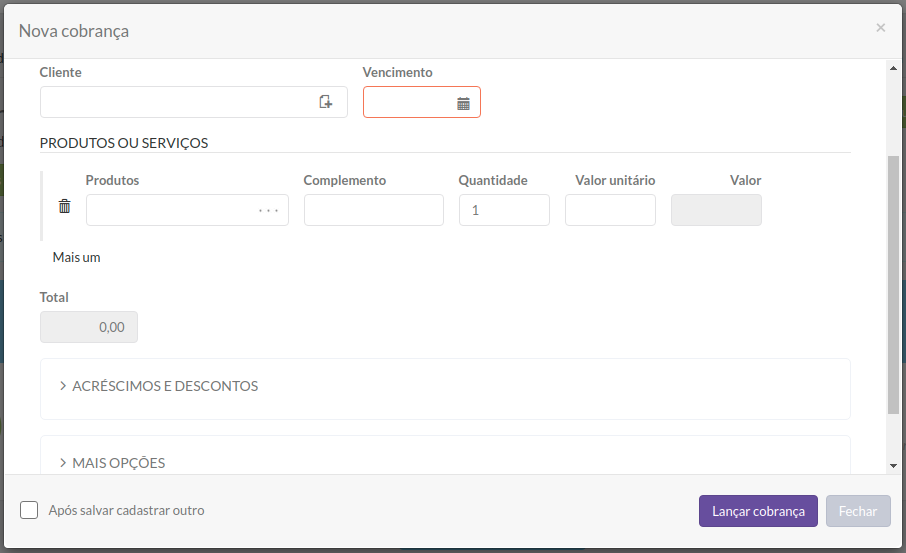Select the Quantidade field showing 1
The image size is (906, 553).
(504, 210)
